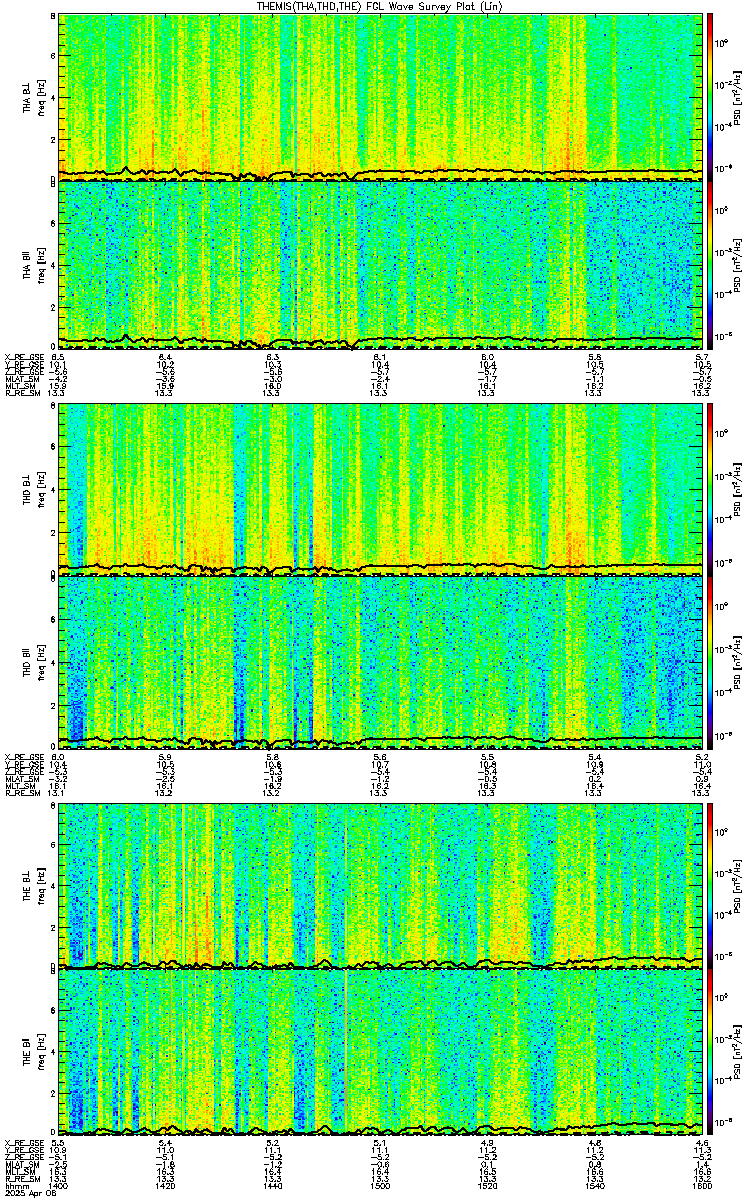
Task: Click the 1500 time tick label
Action: (x=380, y=1188)
